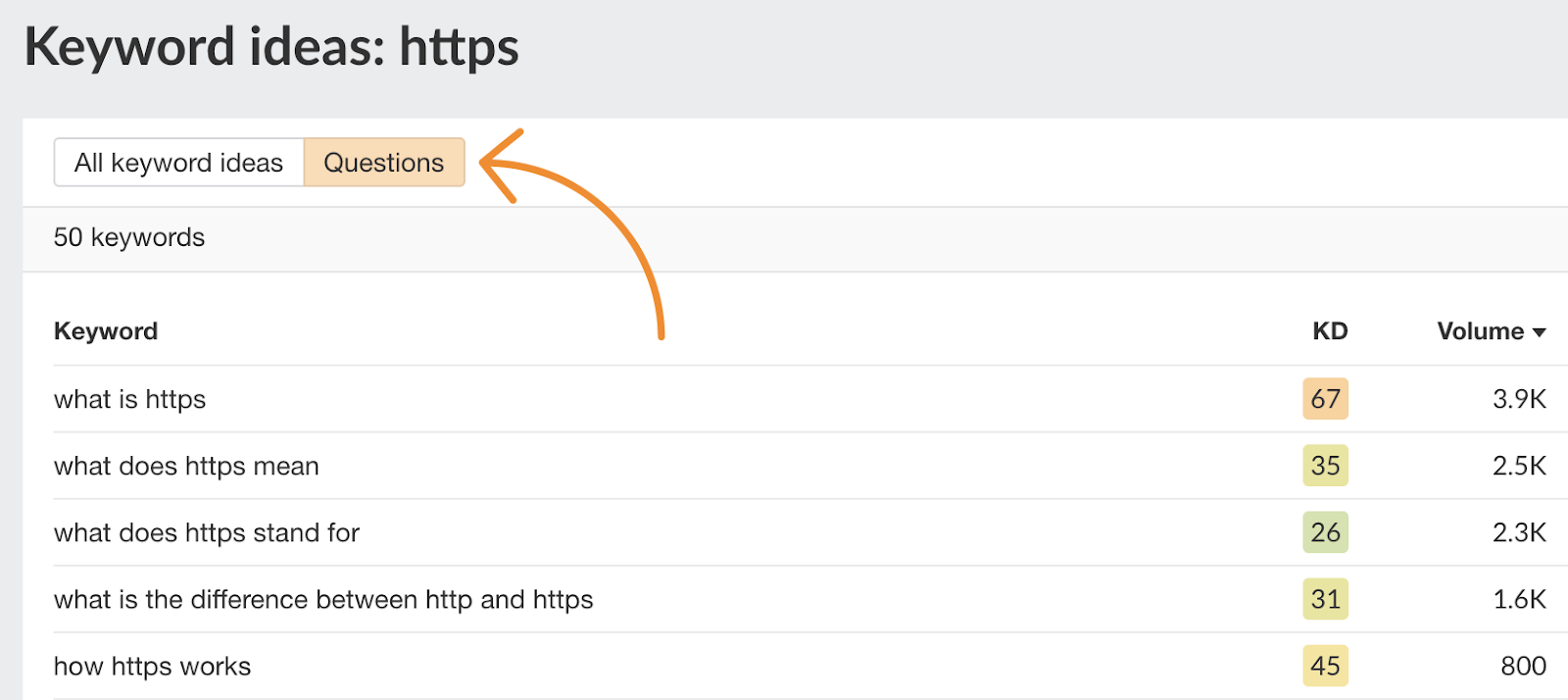Sort results by the Keyword column
Screen dimensions: 1568x700
click(x=106, y=331)
